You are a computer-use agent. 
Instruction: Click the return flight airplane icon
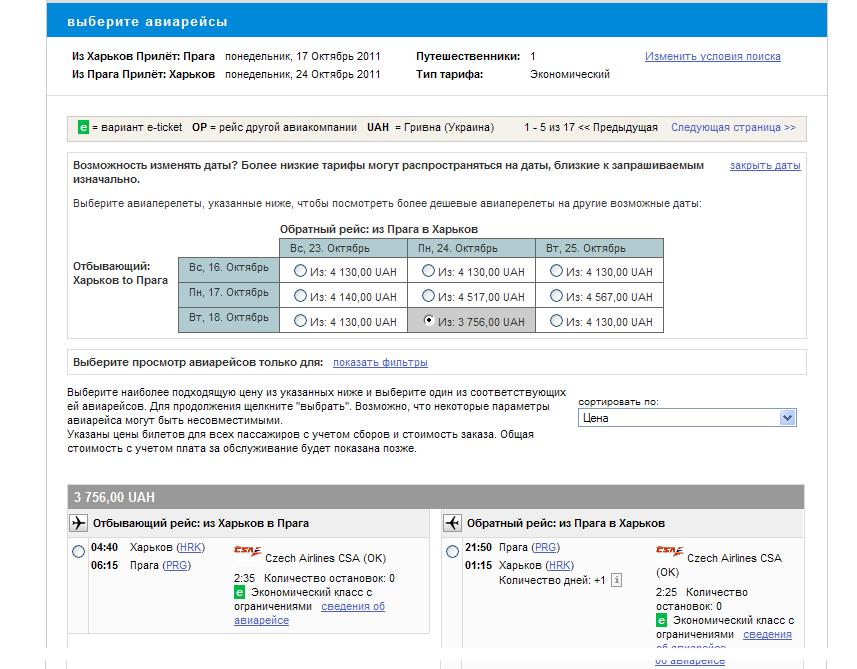click(x=452, y=523)
